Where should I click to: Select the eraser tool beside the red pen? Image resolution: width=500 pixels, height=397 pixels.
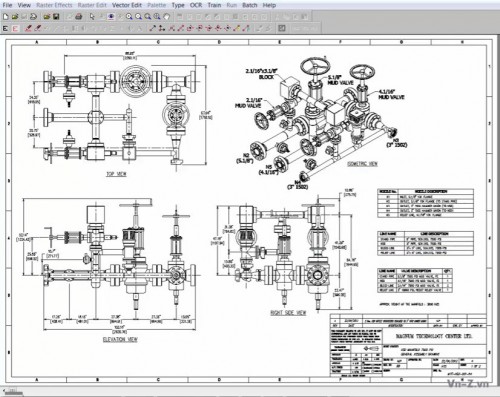(x=38, y=29)
